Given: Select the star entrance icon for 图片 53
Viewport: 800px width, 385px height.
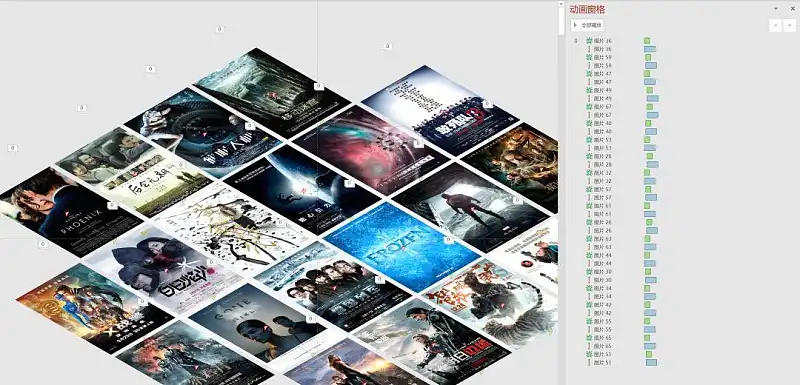Looking at the screenshot, I should point(589,140).
